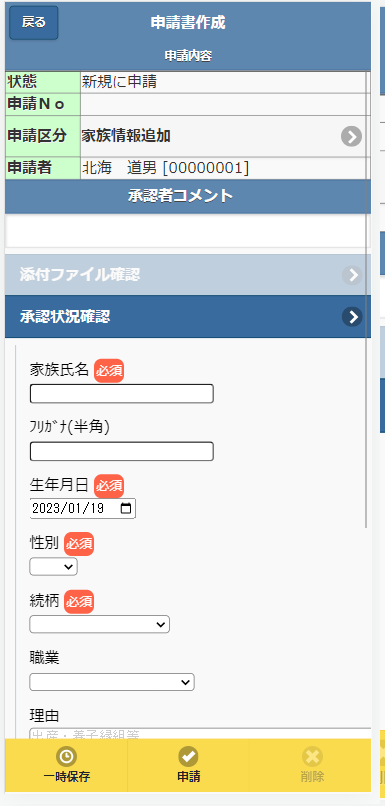Screen dimensions: 385x806
Task: Click the chevron icon on 添付ファイル確認
Action: [x=352, y=276]
